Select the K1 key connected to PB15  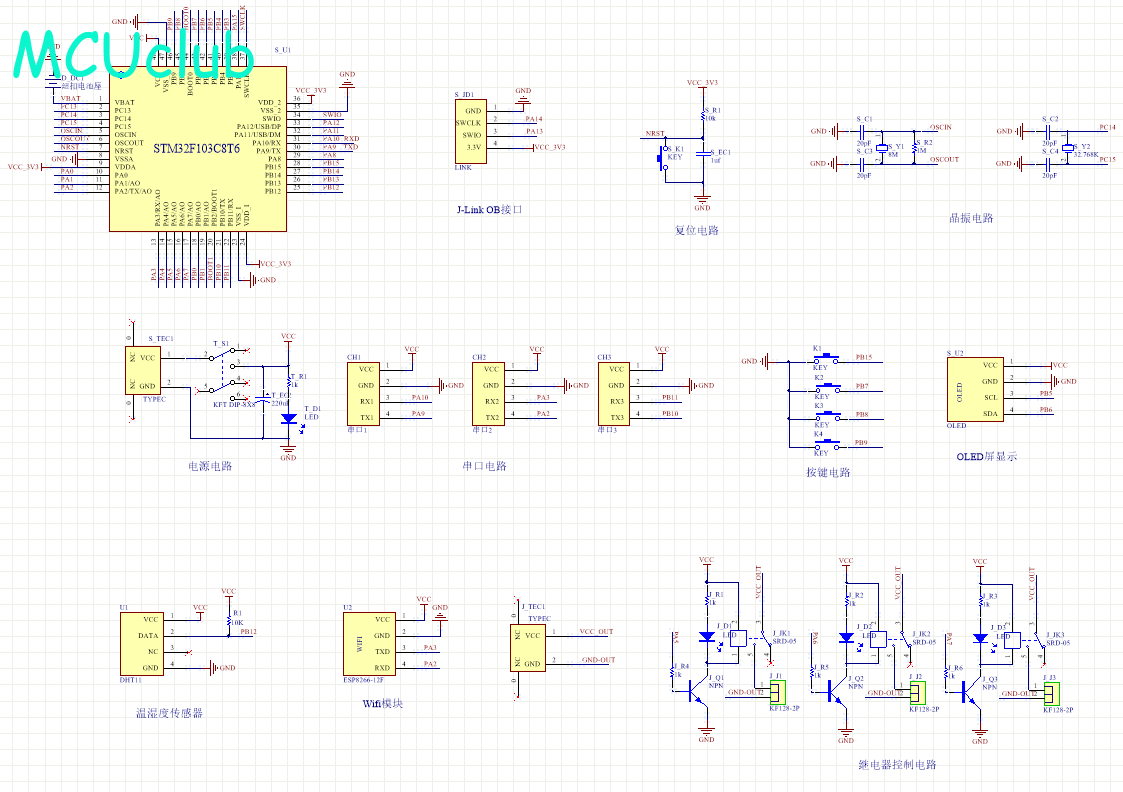coord(826,357)
